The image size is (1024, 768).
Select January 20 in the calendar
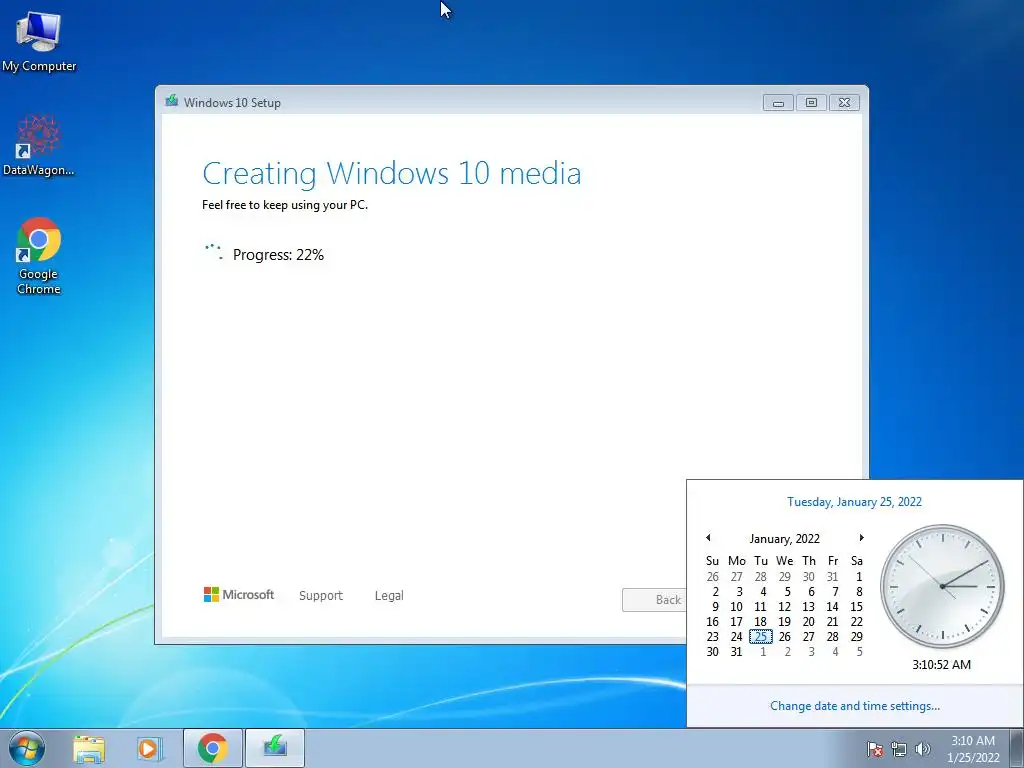tap(808, 622)
